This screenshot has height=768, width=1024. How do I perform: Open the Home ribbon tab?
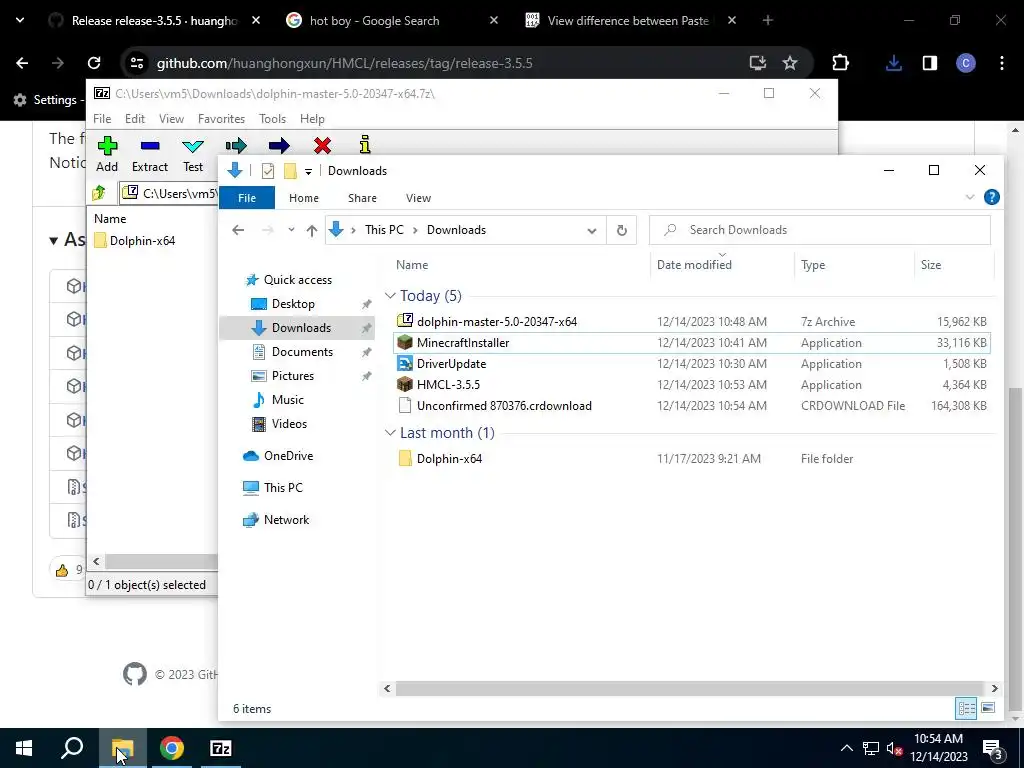pyautogui.click(x=304, y=198)
